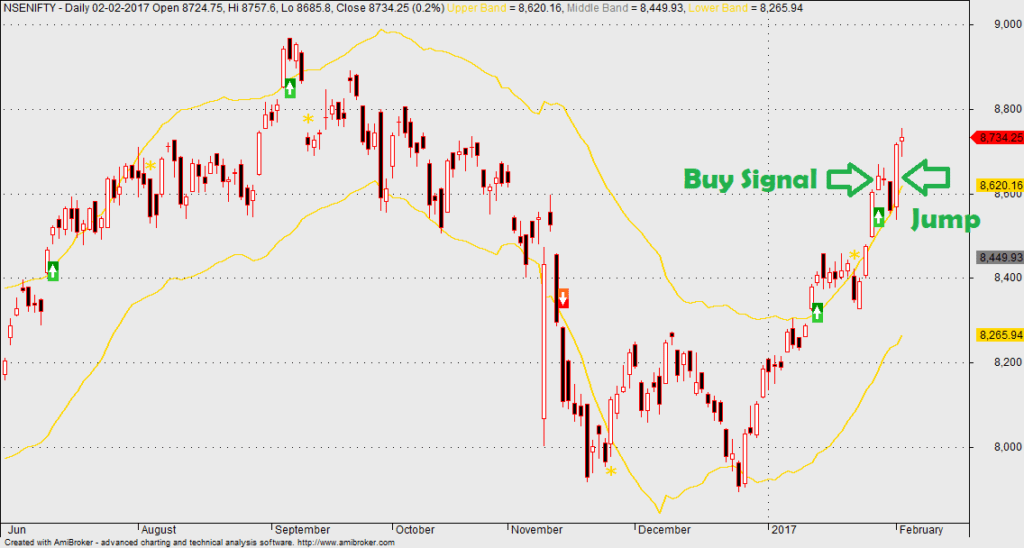The width and height of the screenshot is (1024, 548).
Task: Click the yellow star marker near late July
Action: coord(150,165)
